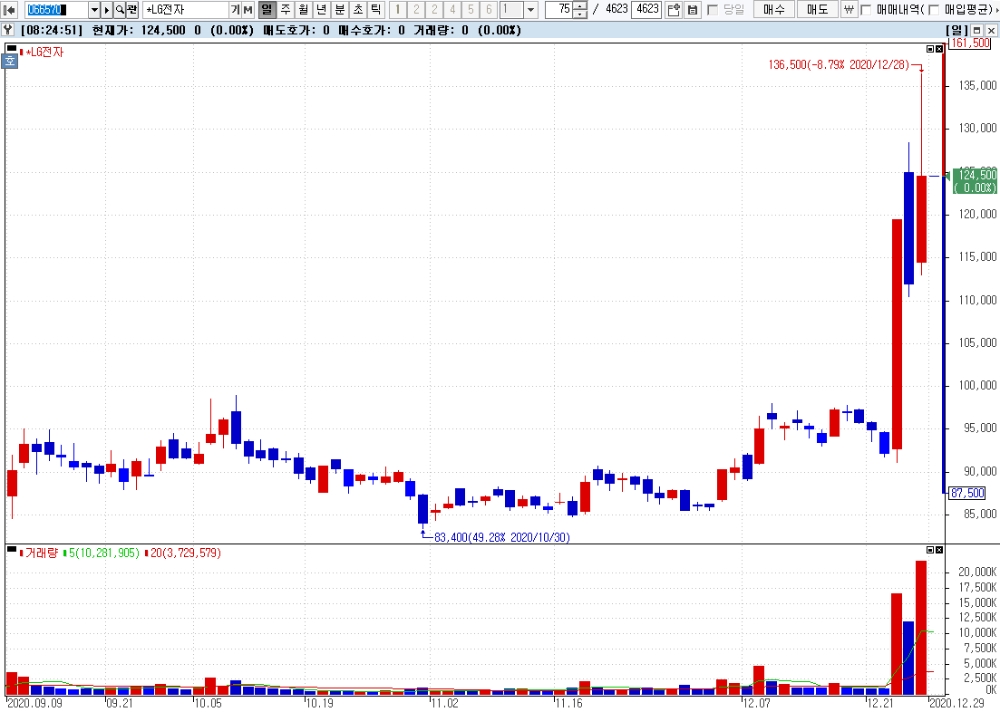Image resolution: width=1000 pixels, height=712 pixels.
Task: Click interval preset button 4
Action: click(x=452, y=10)
